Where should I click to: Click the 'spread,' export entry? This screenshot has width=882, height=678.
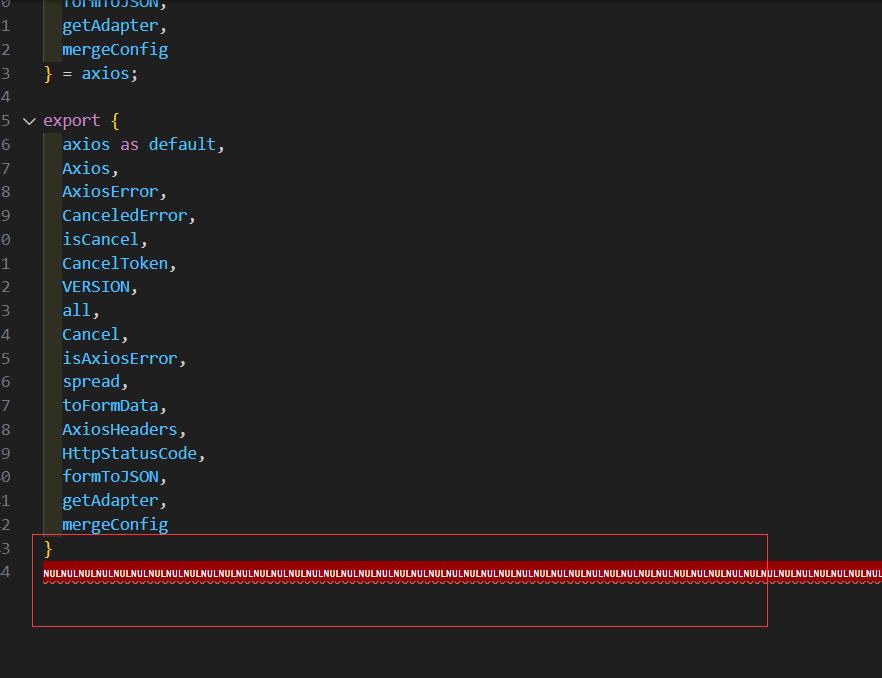click(96, 382)
